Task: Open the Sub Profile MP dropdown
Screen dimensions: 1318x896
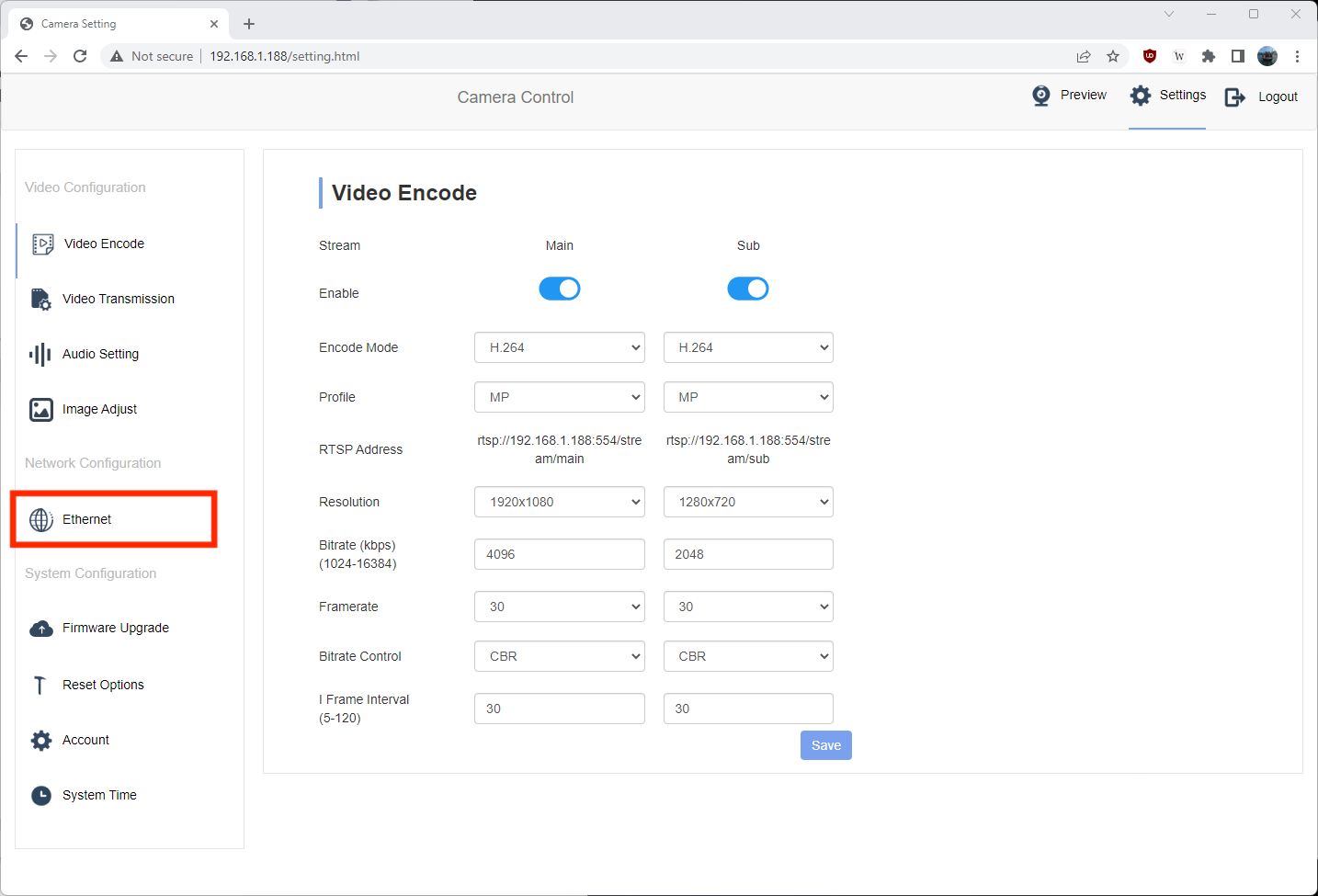Action: 747,398
